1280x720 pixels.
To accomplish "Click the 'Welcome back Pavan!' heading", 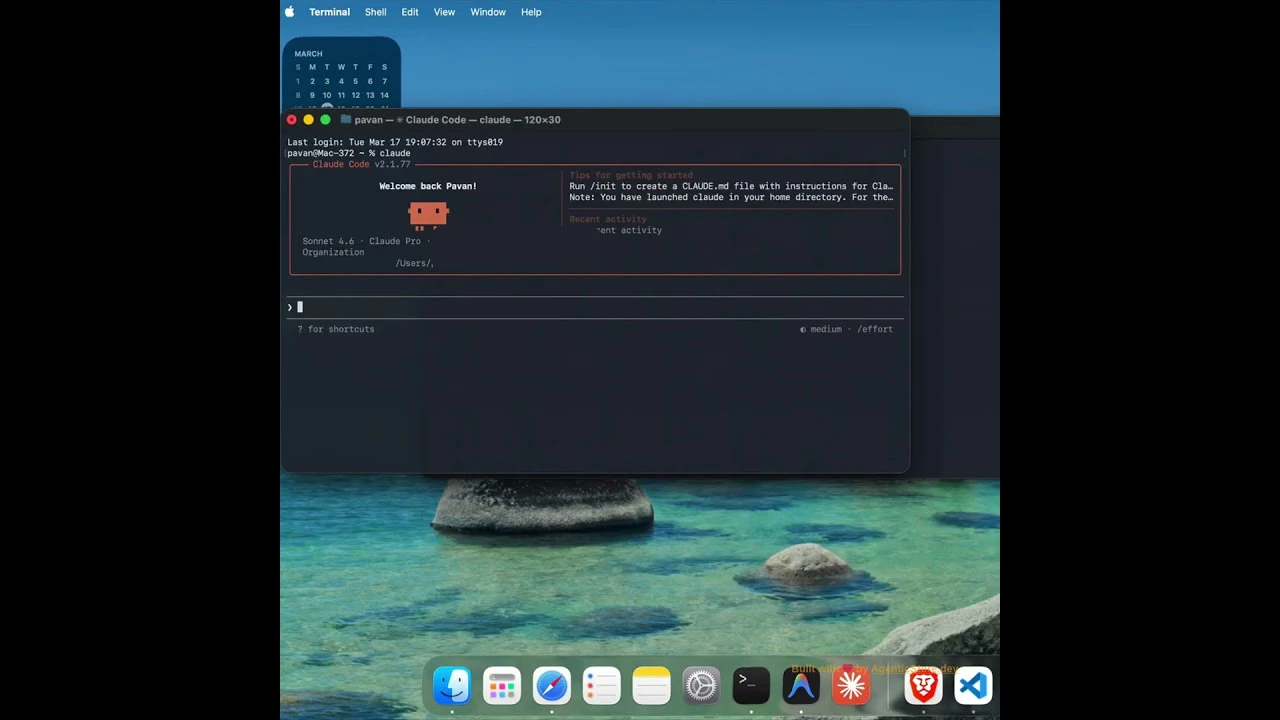I will 428,186.
